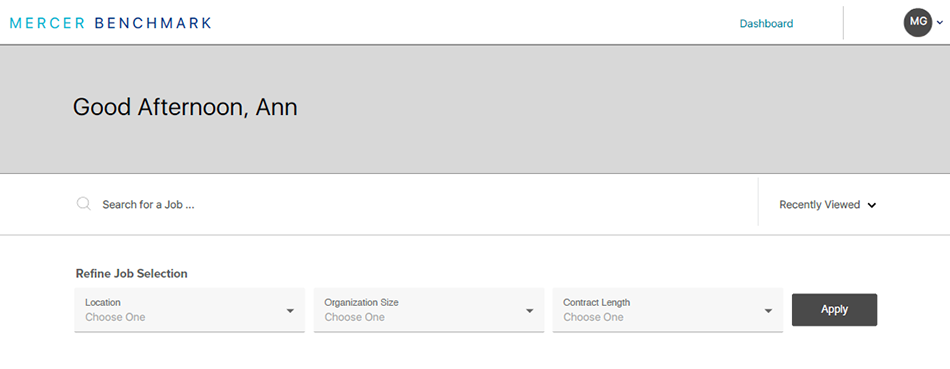The image size is (950, 369).
Task: Open the Contract Length dropdown
Action: (x=668, y=310)
